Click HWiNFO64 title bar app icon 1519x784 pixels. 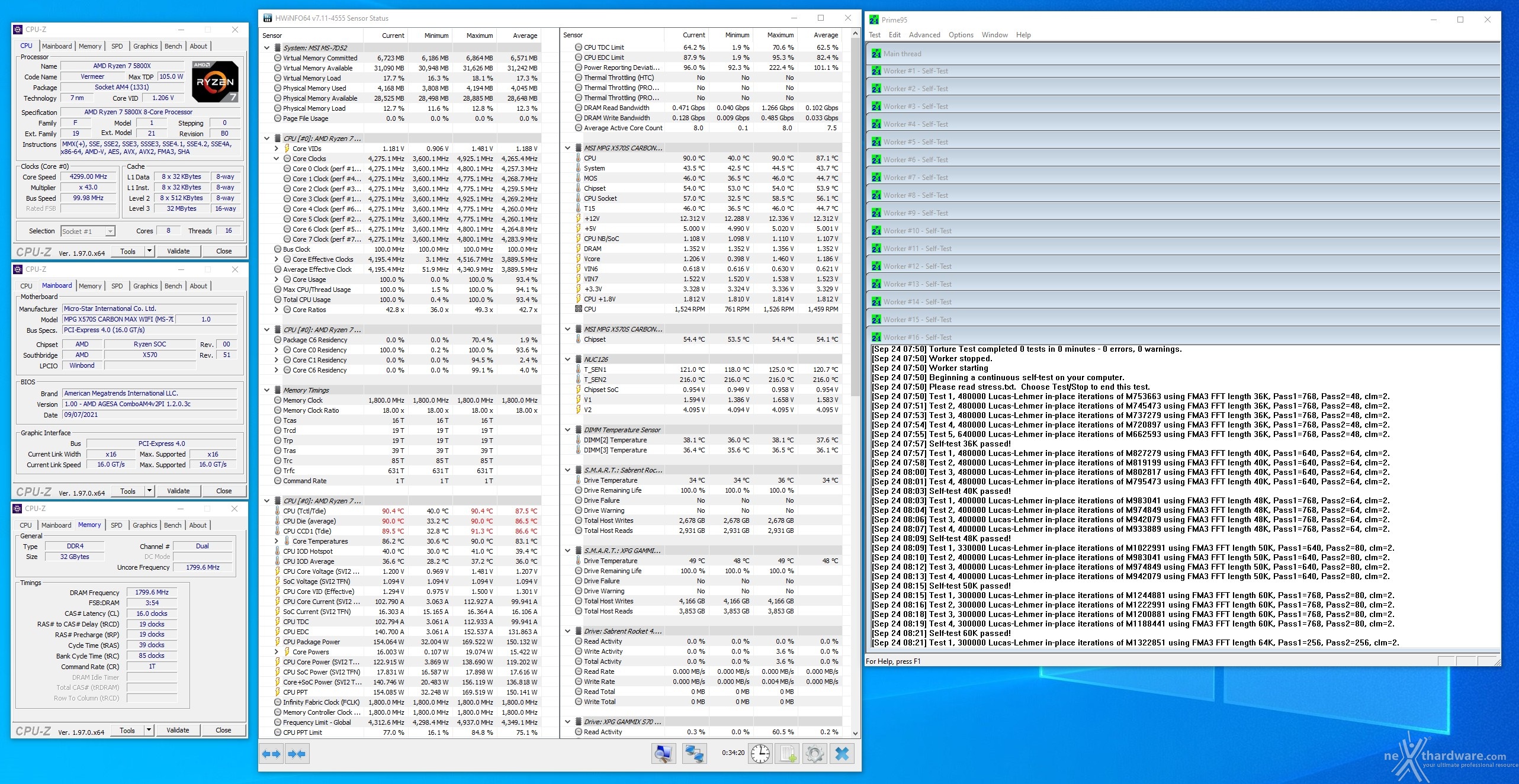(268, 18)
